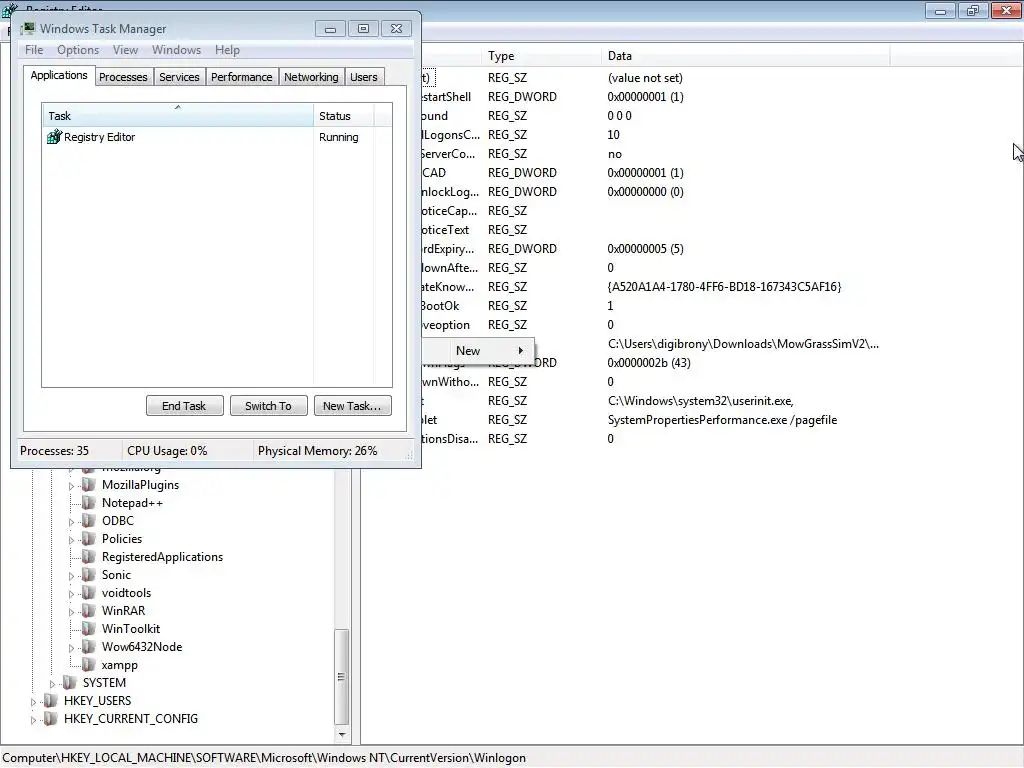Click the End Task button

[x=184, y=406]
